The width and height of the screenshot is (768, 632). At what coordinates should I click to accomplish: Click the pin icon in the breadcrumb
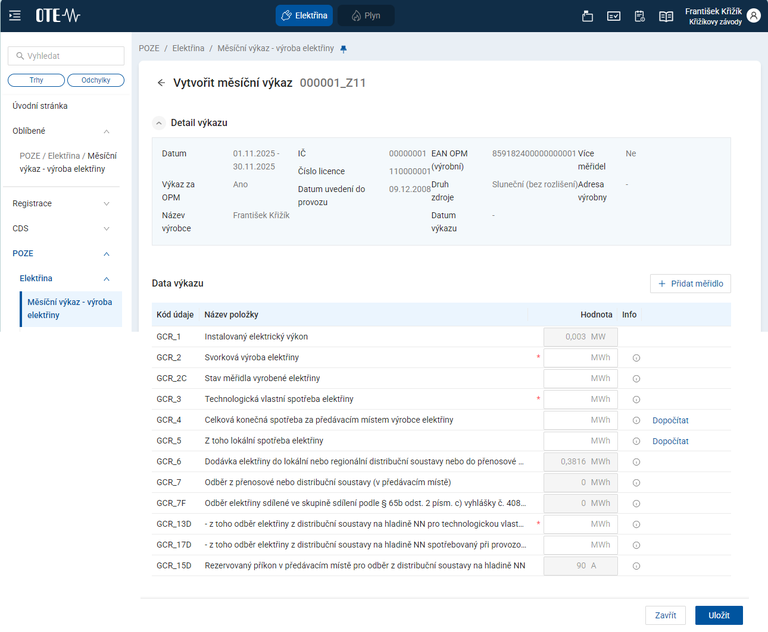(x=344, y=48)
